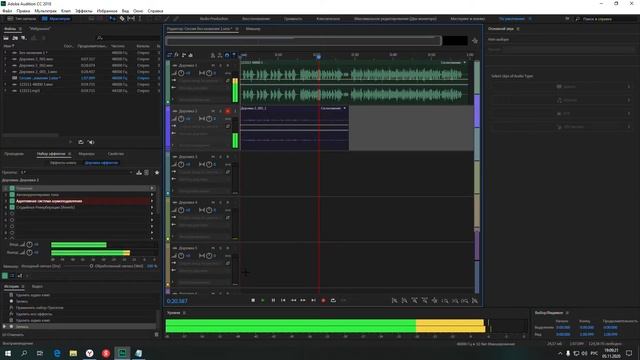This screenshot has height=360, width=640.
Task: Select file 123111.mp3 in Files panel
Action: (x=29, y=91)
